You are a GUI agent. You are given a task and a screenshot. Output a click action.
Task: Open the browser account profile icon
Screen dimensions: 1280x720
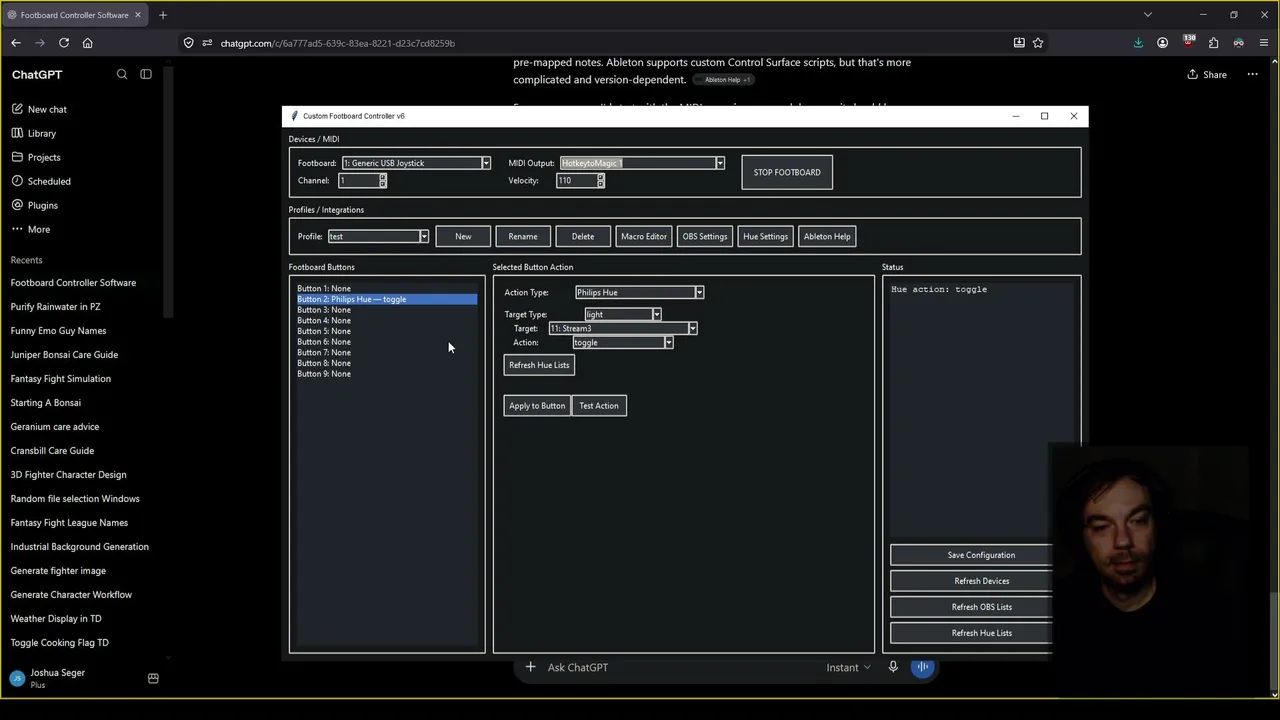pyautogui.click(x=1162, y=43)
